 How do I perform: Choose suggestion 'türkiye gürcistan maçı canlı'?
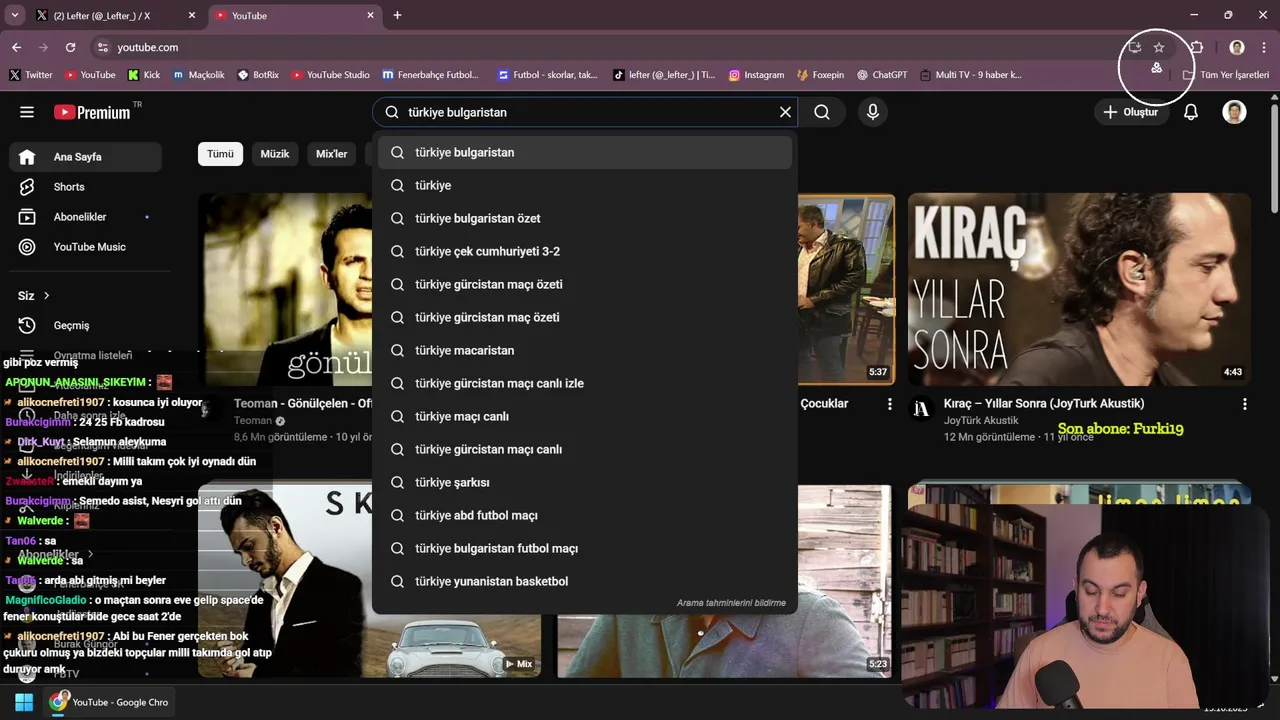coord(585,449)
